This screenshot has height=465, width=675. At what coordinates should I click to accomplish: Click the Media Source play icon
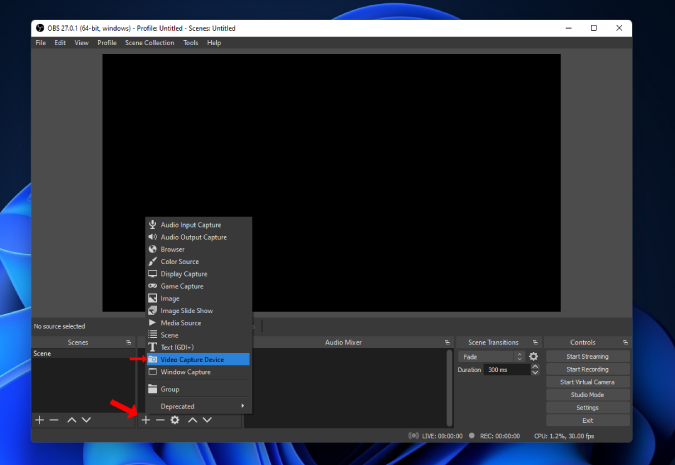(x=152, y=322)
